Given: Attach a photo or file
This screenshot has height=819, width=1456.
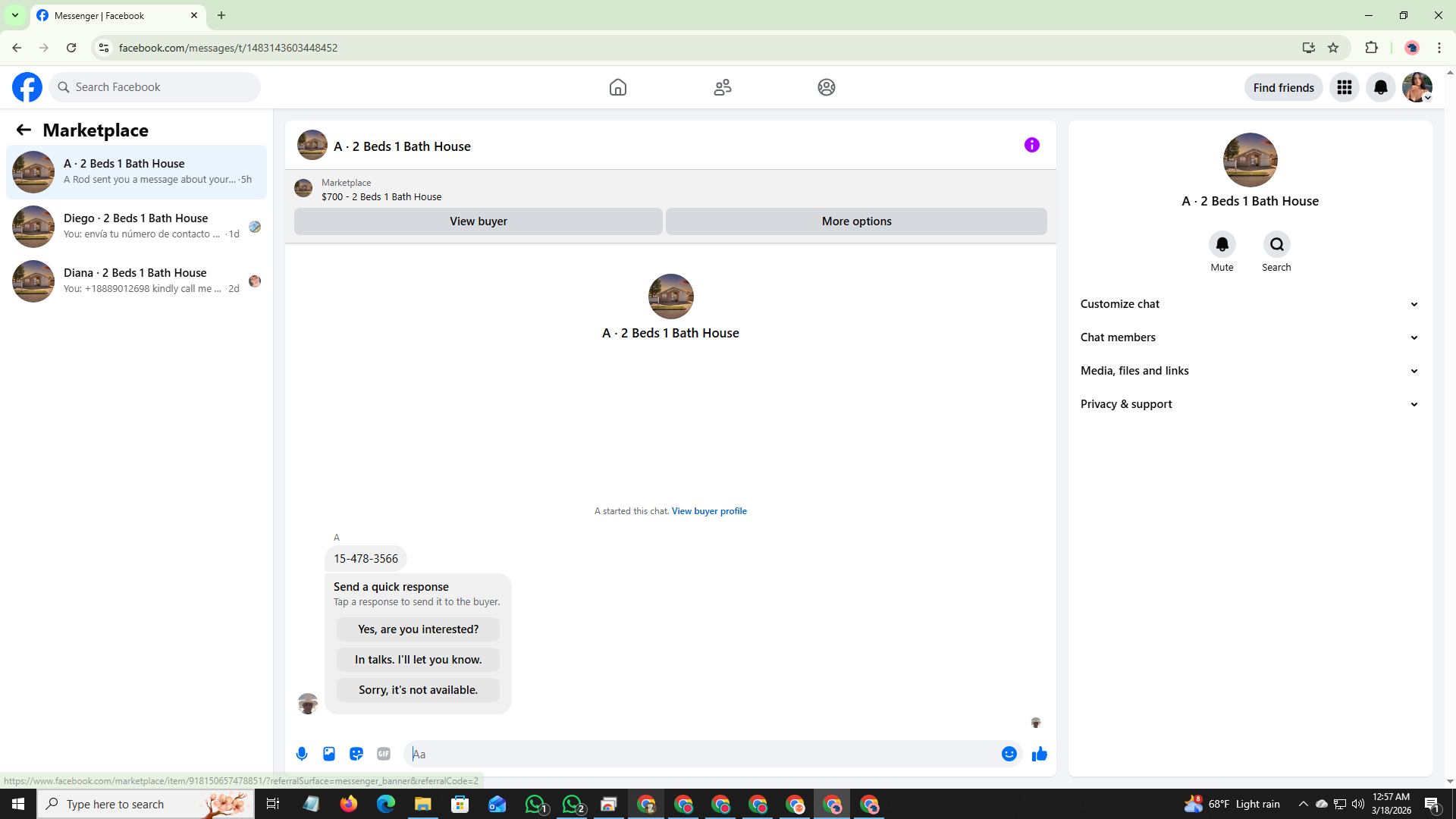Looking at the screenshot, I should tap(329, 754).
